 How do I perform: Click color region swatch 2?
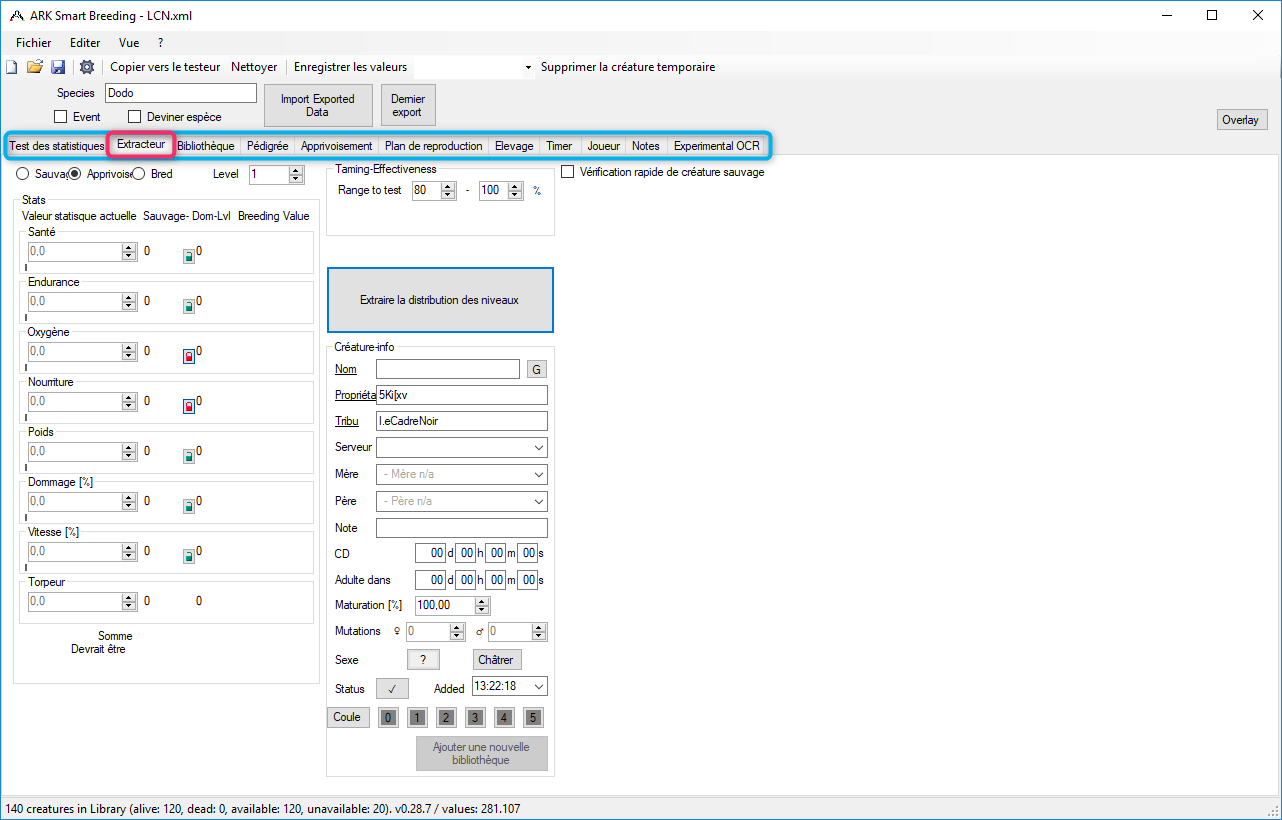(446, 717)
